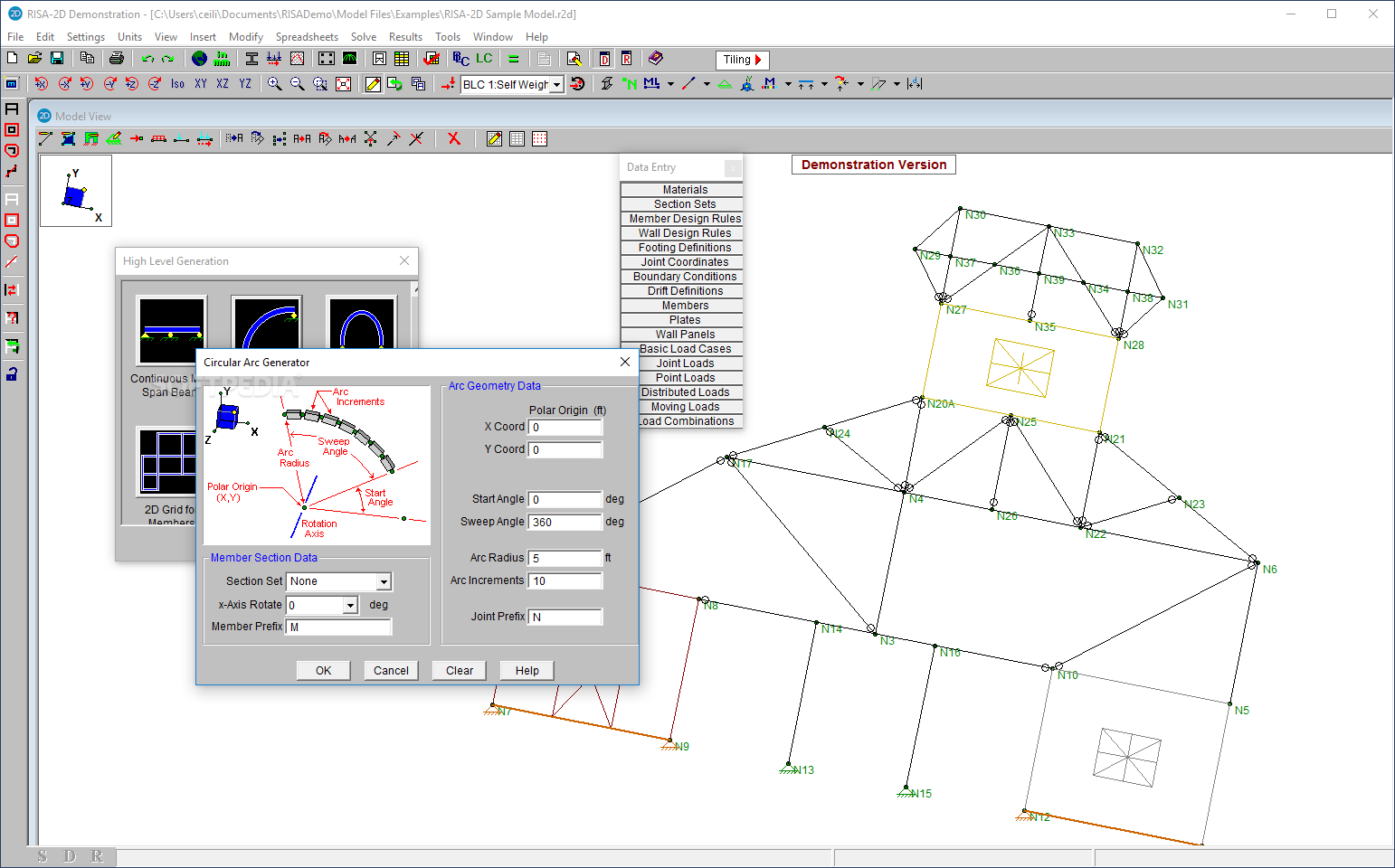
Task: Open the Results menu
Action: (x=405, y=37)
